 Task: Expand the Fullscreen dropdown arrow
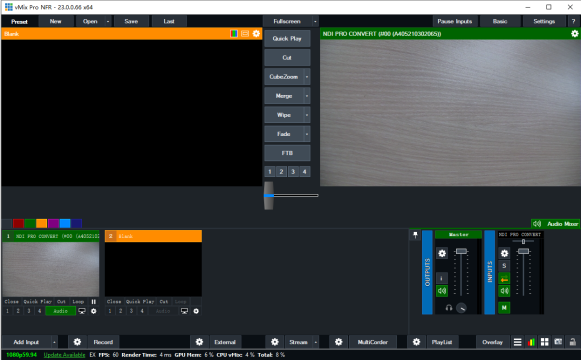pos(315,21)
